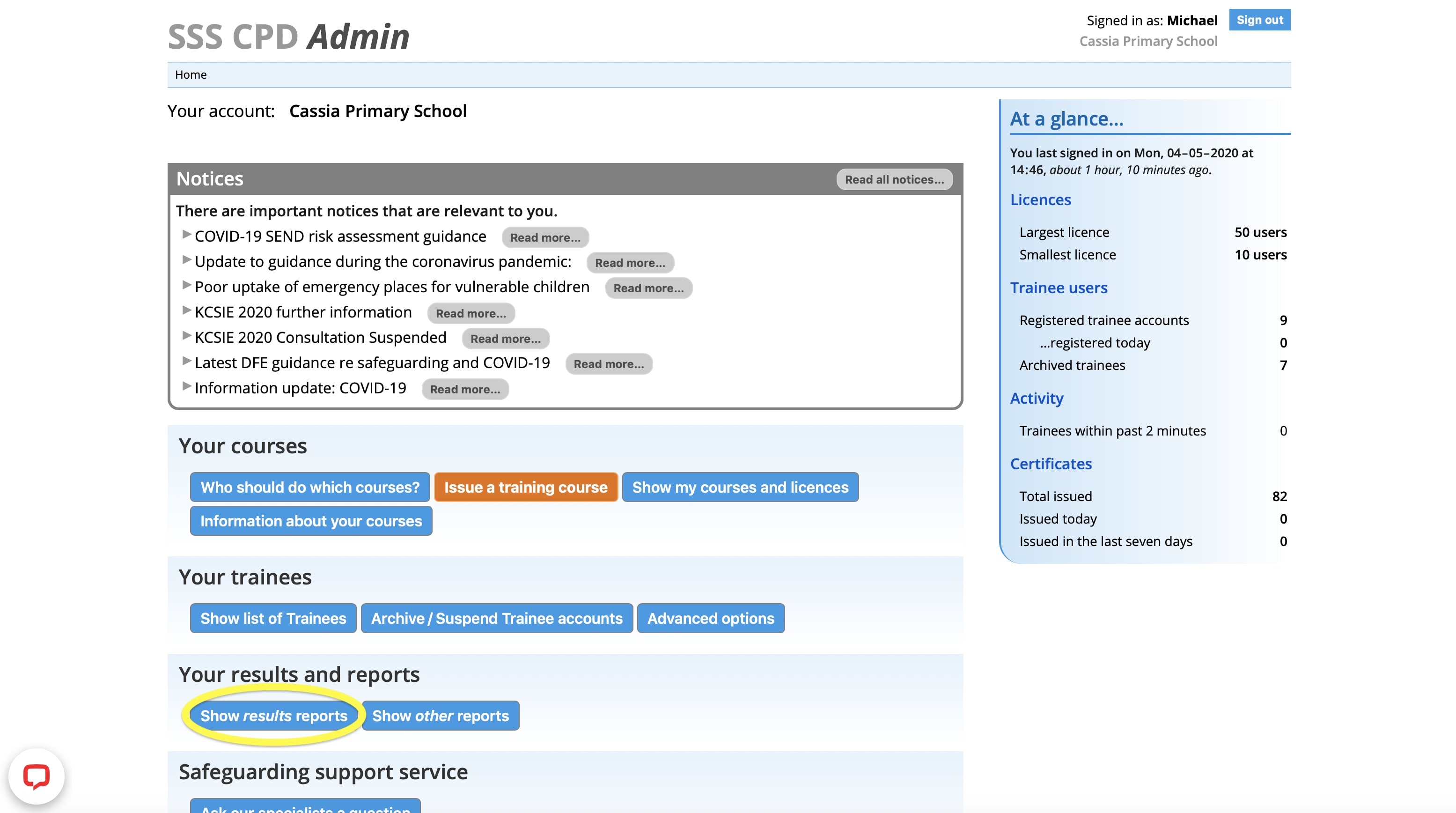The image size is (1456, 813).
Task: Click the Home breadcrumb item
Action: (191, 74)
